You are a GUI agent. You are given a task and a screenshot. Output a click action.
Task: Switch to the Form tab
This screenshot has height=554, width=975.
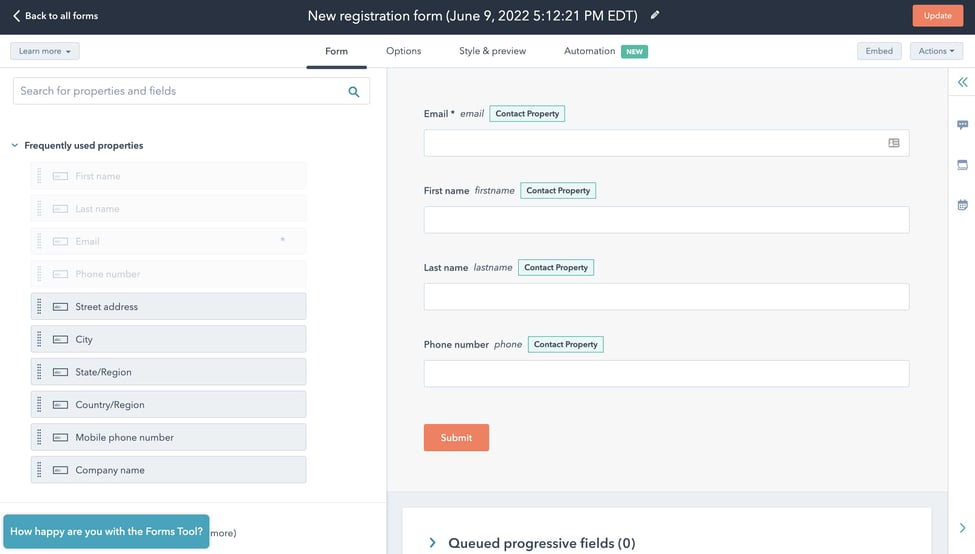pos(336,51)
